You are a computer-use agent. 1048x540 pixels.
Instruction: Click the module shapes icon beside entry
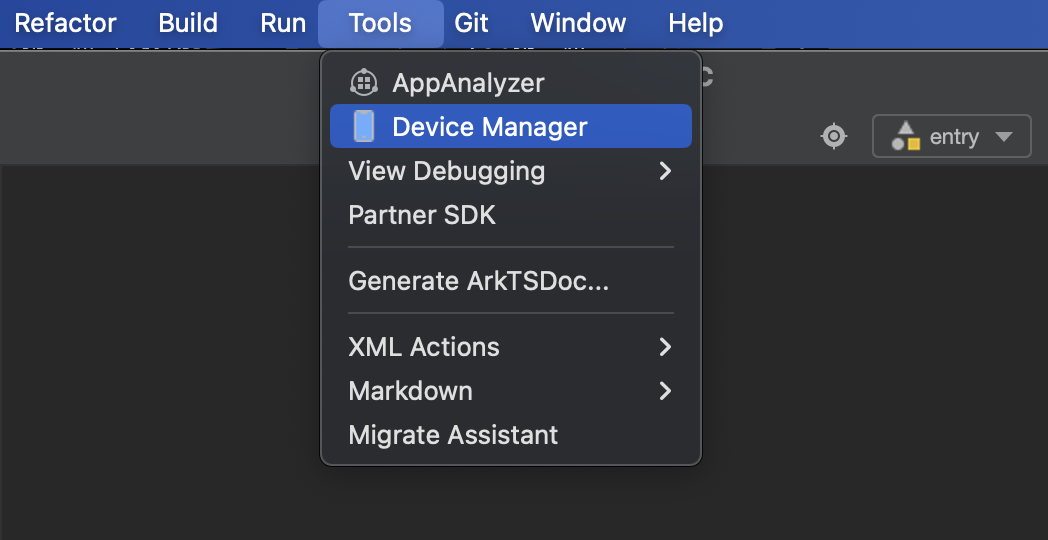(x=906, y=136)
